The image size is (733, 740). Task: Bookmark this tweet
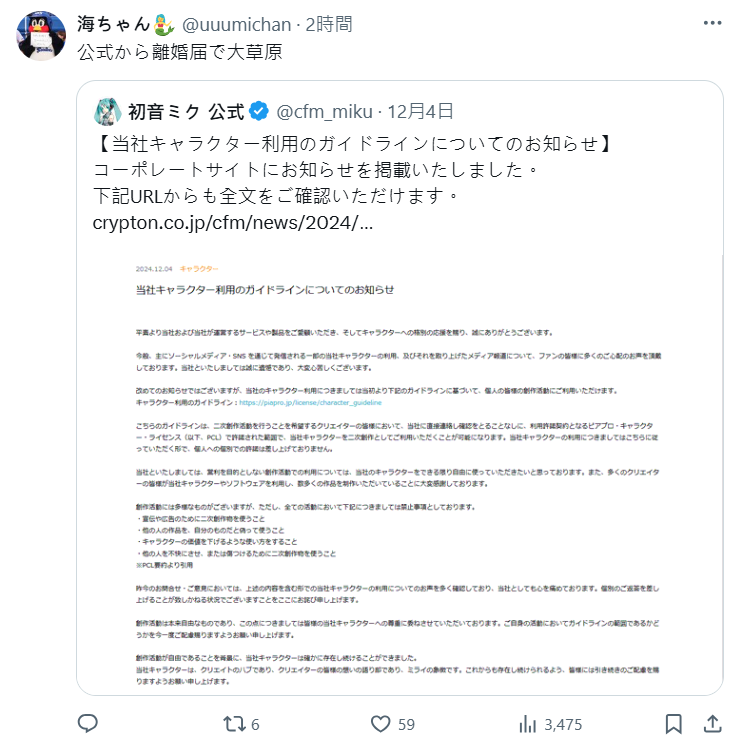click(x=674, y=724)
